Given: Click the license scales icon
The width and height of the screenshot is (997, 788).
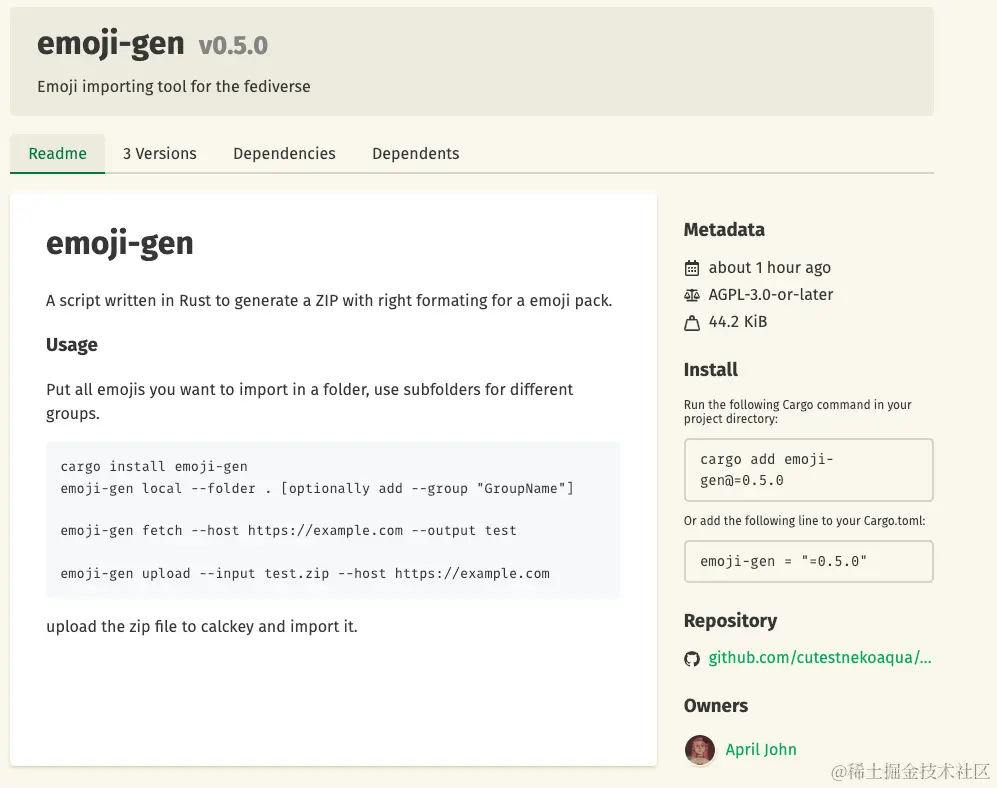Looking at the screenshot, I should click(x=692, y=295).
